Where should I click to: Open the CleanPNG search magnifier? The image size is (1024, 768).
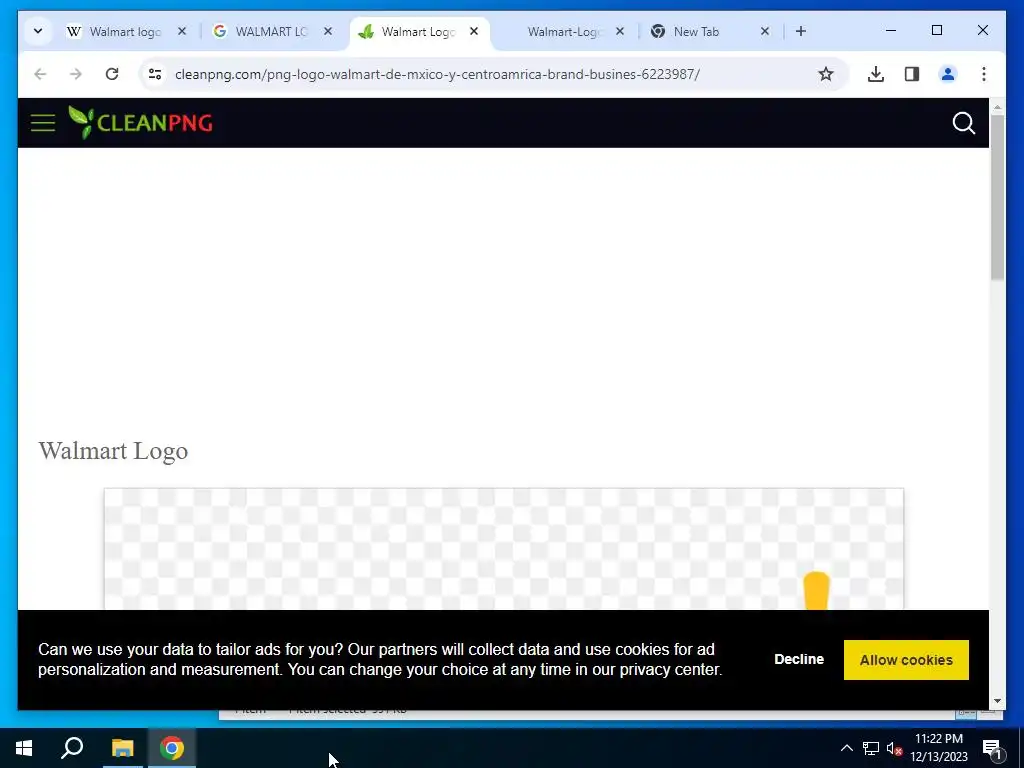(963, 123)
